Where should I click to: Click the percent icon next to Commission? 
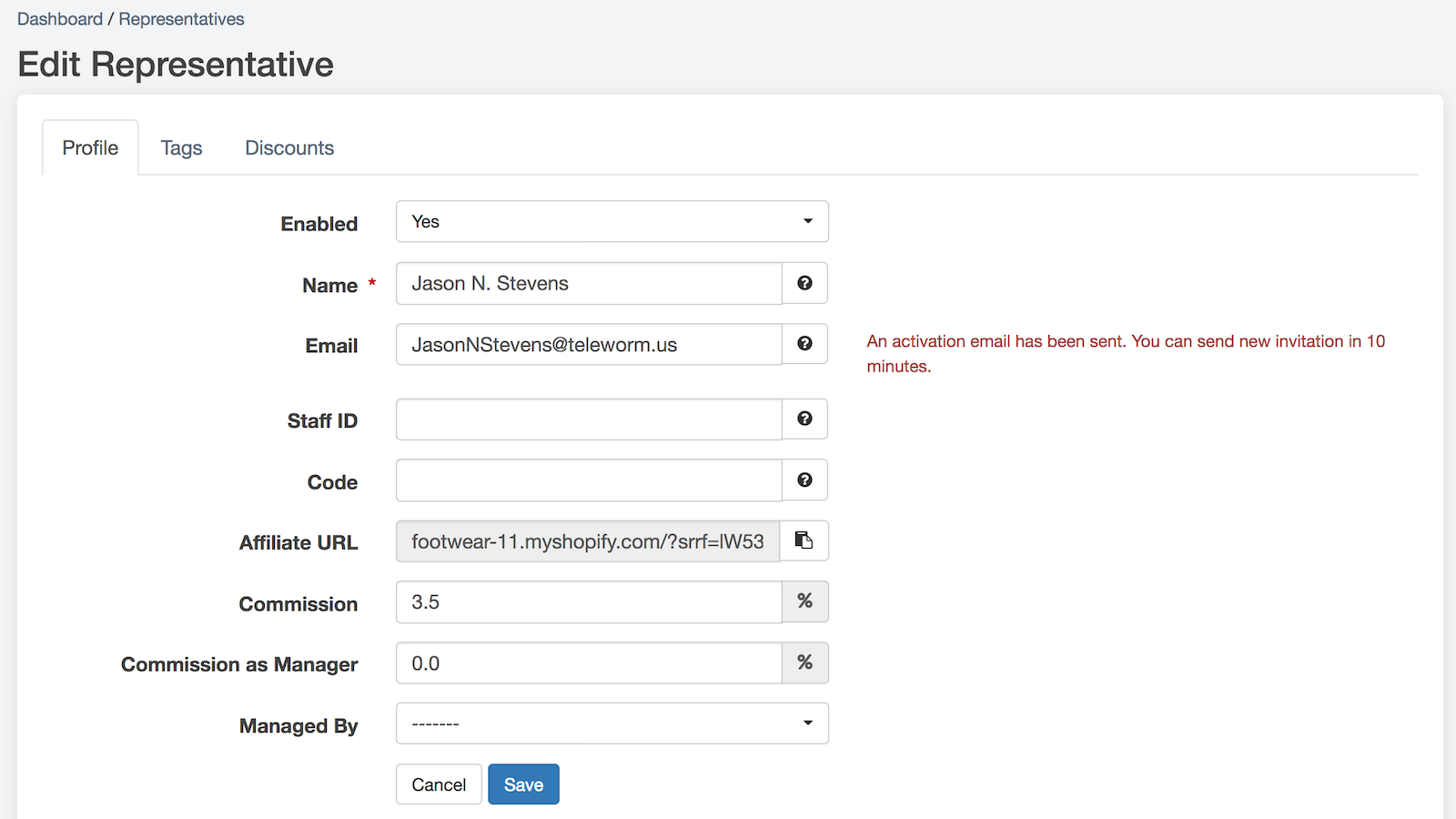(804, 602)
